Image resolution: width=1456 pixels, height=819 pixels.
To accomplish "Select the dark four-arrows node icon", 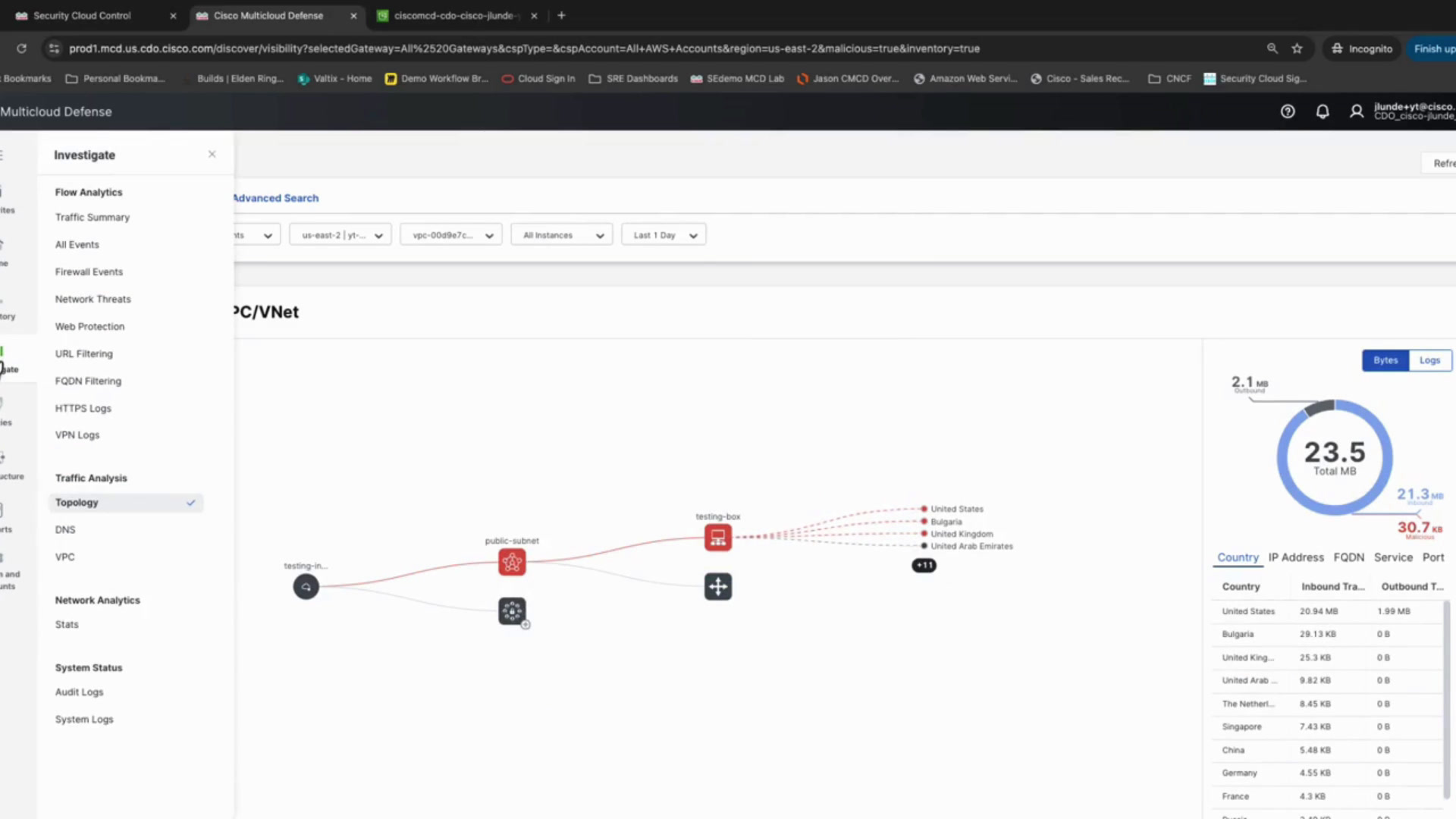I will click(x=718, y=586).
